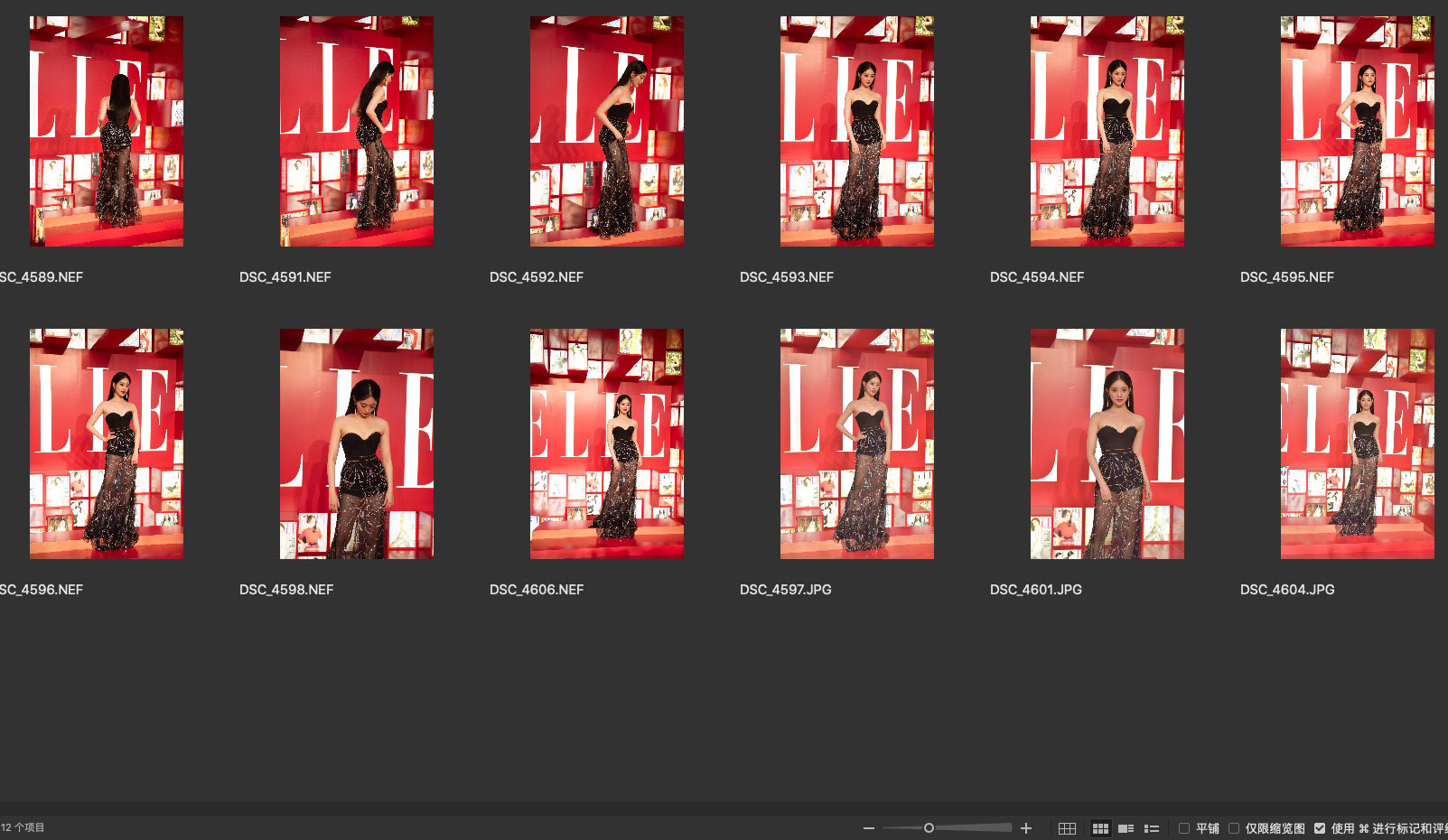
Task: Enable the 仅限缩览图 thumbnails-only checkbox
Action: click(1234, 828)
